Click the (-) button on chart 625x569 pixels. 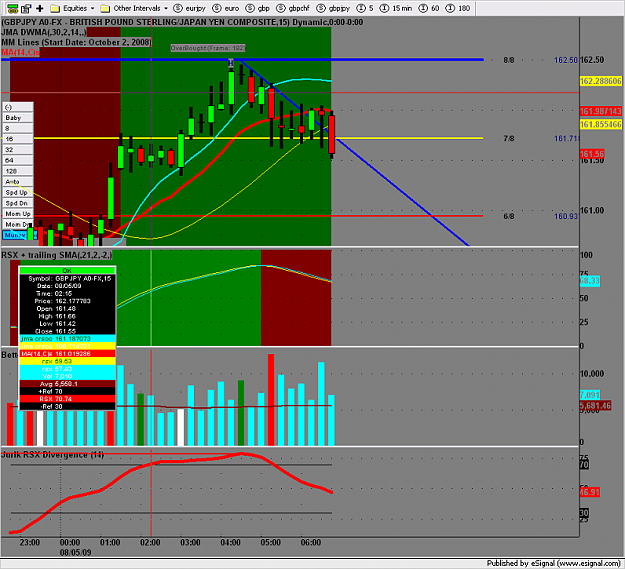click(x=18, y=107)
